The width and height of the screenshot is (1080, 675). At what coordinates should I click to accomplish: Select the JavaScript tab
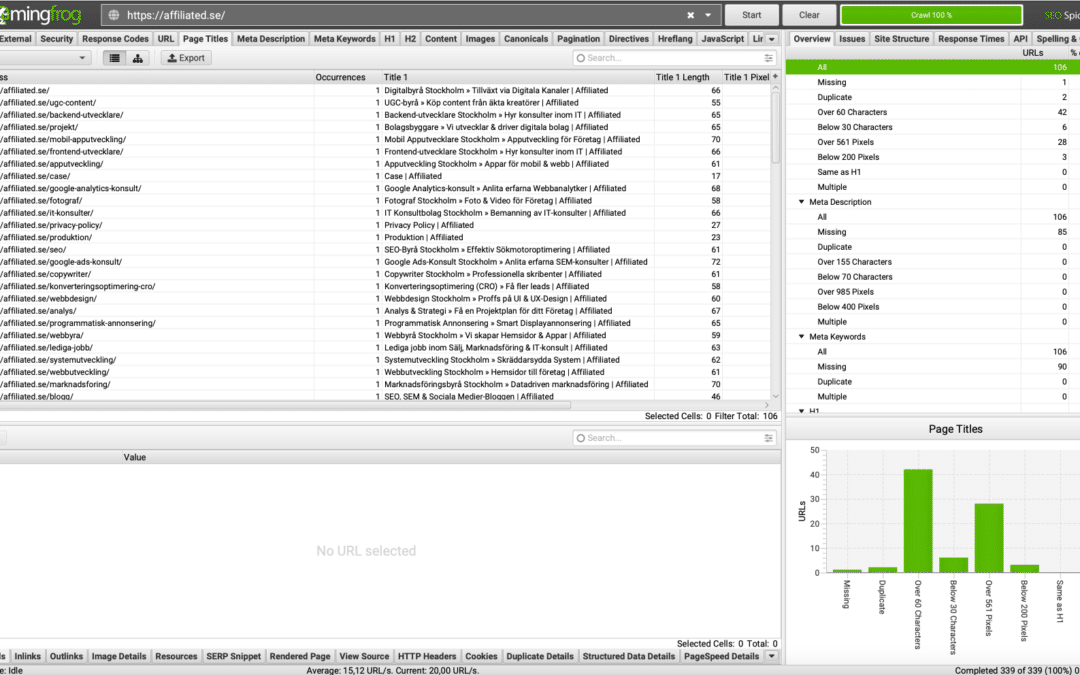(723, 39)
